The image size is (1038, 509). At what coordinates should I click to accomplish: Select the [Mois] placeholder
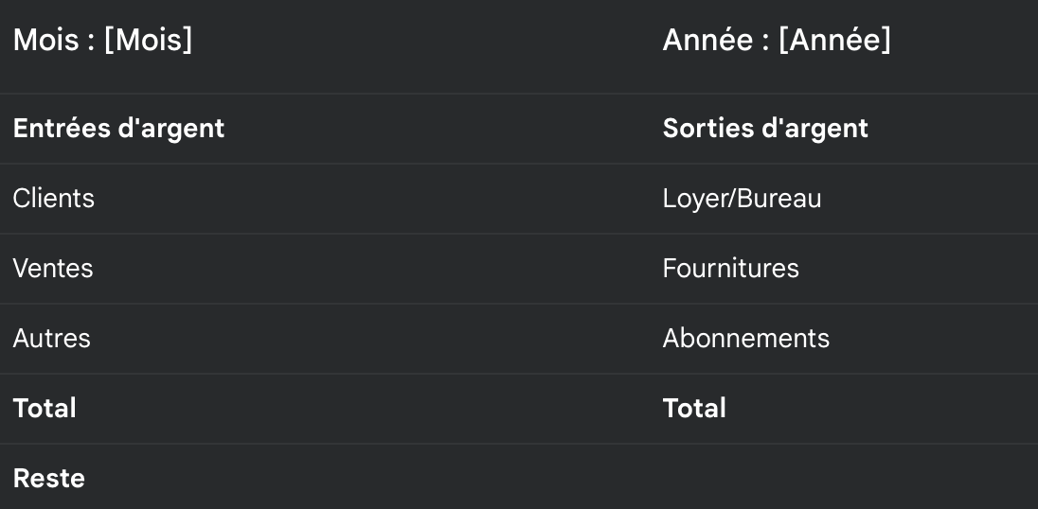tap(148, 40)
